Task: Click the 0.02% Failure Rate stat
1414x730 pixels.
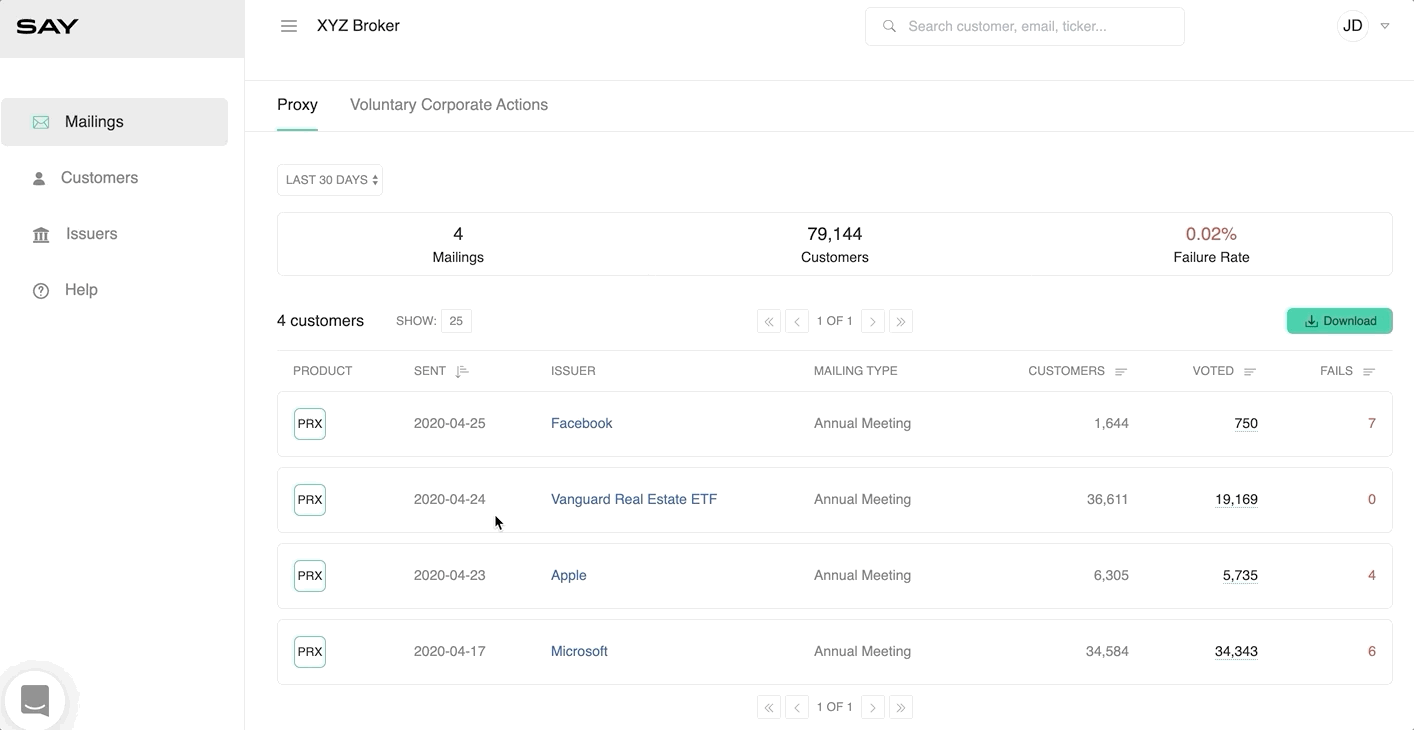Action: [1211, 244]
